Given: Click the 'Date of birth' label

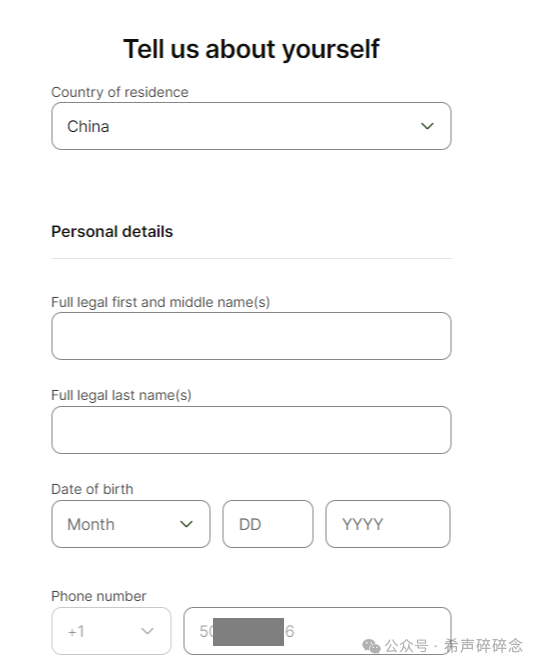Looking at the screenshot, I should [92, 489].
